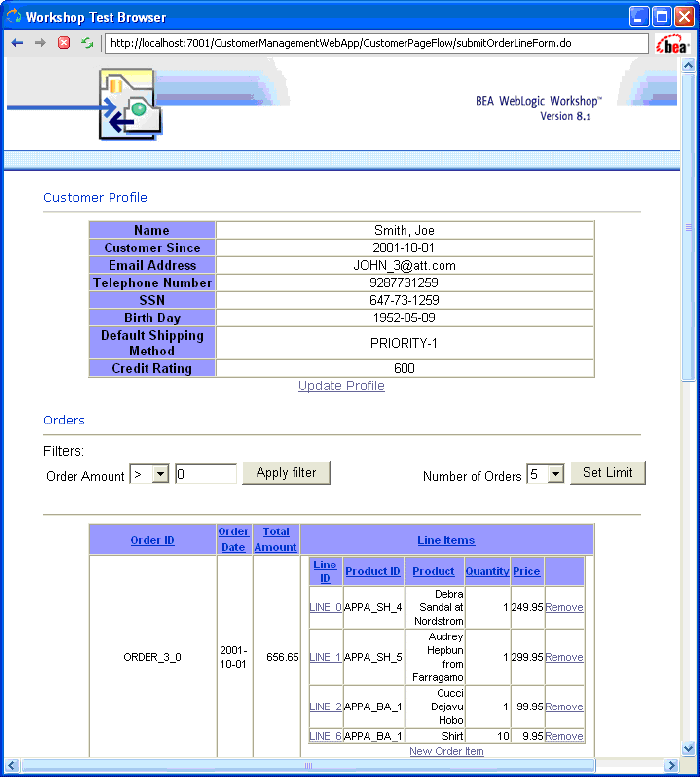Screen dimensions: 700x777
Task: Click the Workshop folder logo image
Action: (131, 105)
